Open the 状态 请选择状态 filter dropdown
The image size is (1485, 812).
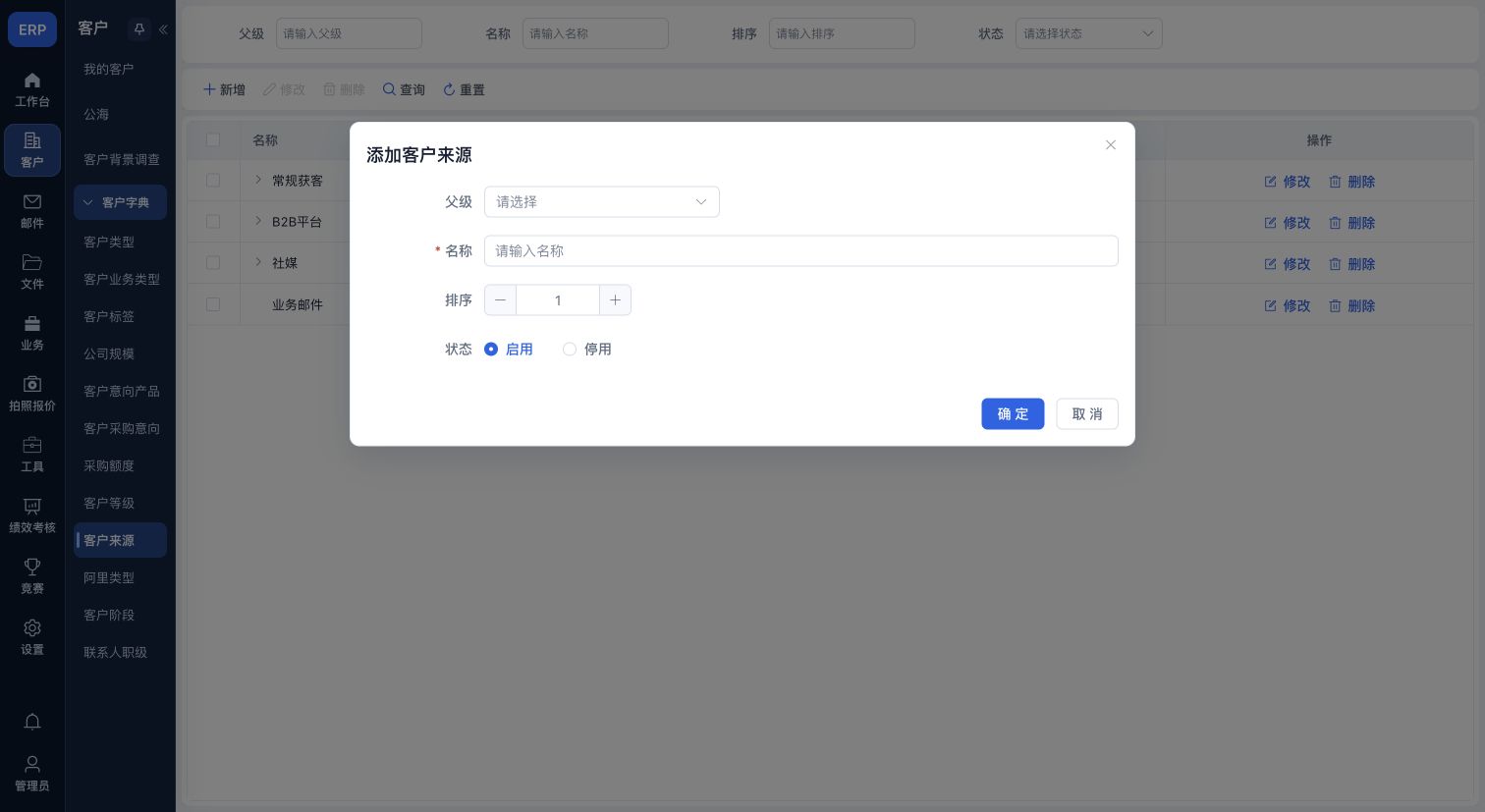click(1089, 33)
